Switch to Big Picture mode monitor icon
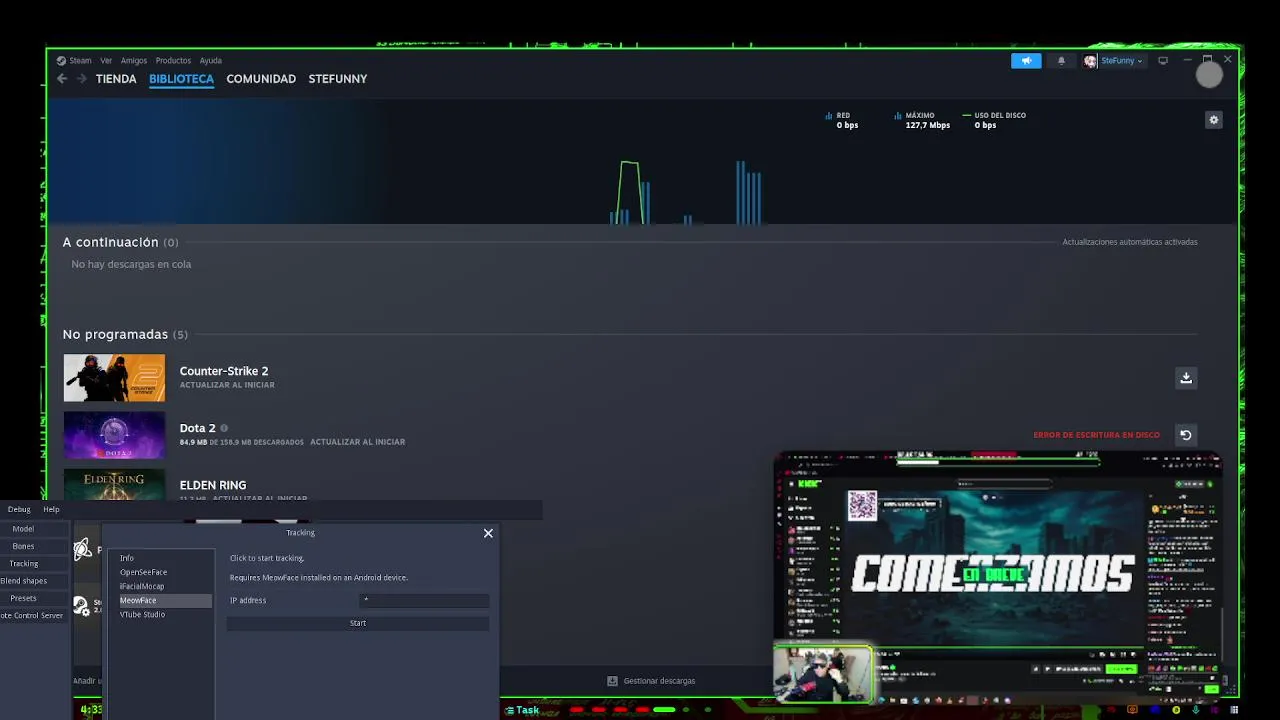1280x720 pixels. tap(1163, 61)
